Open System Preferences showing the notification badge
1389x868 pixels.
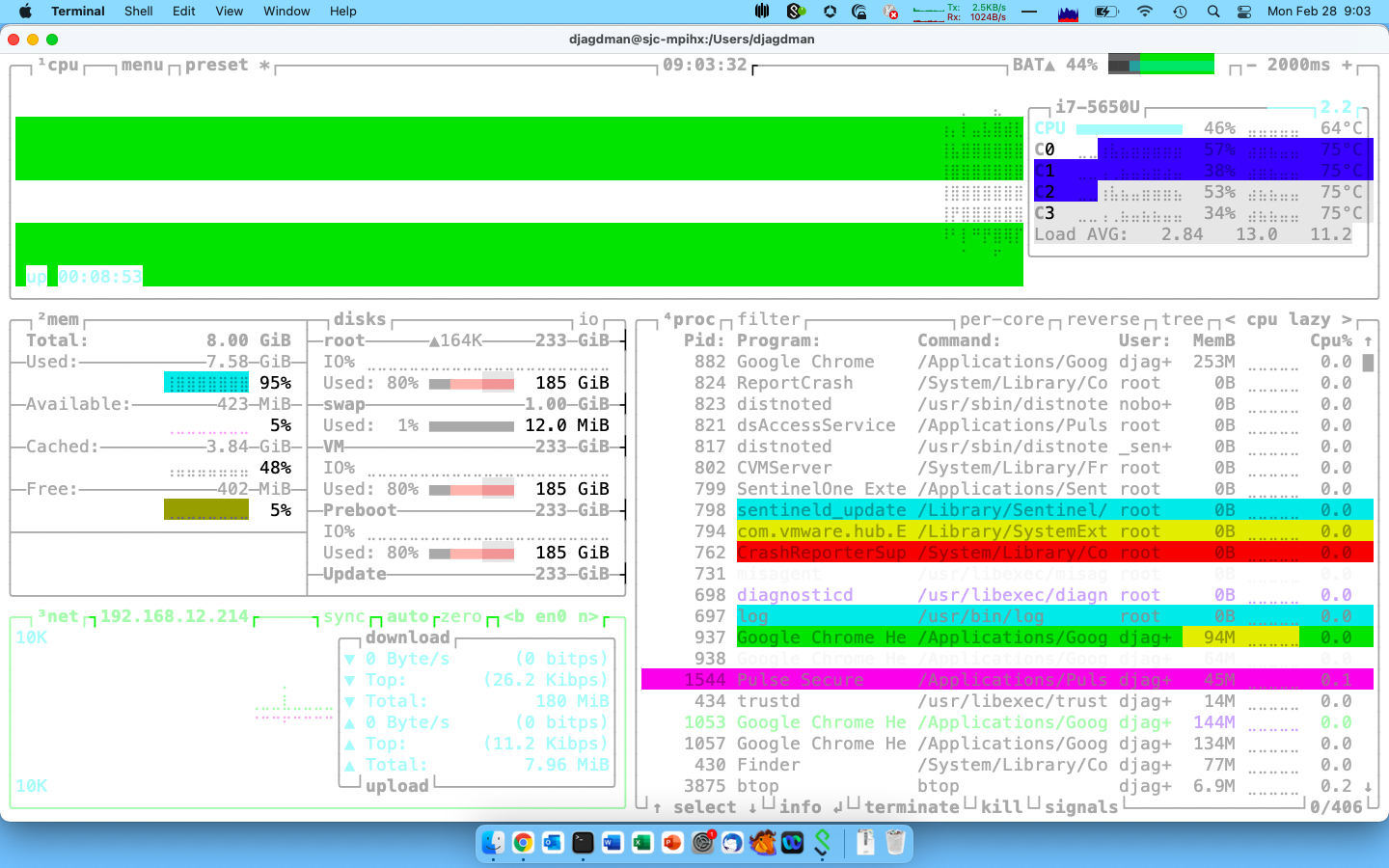click(701, 843)
